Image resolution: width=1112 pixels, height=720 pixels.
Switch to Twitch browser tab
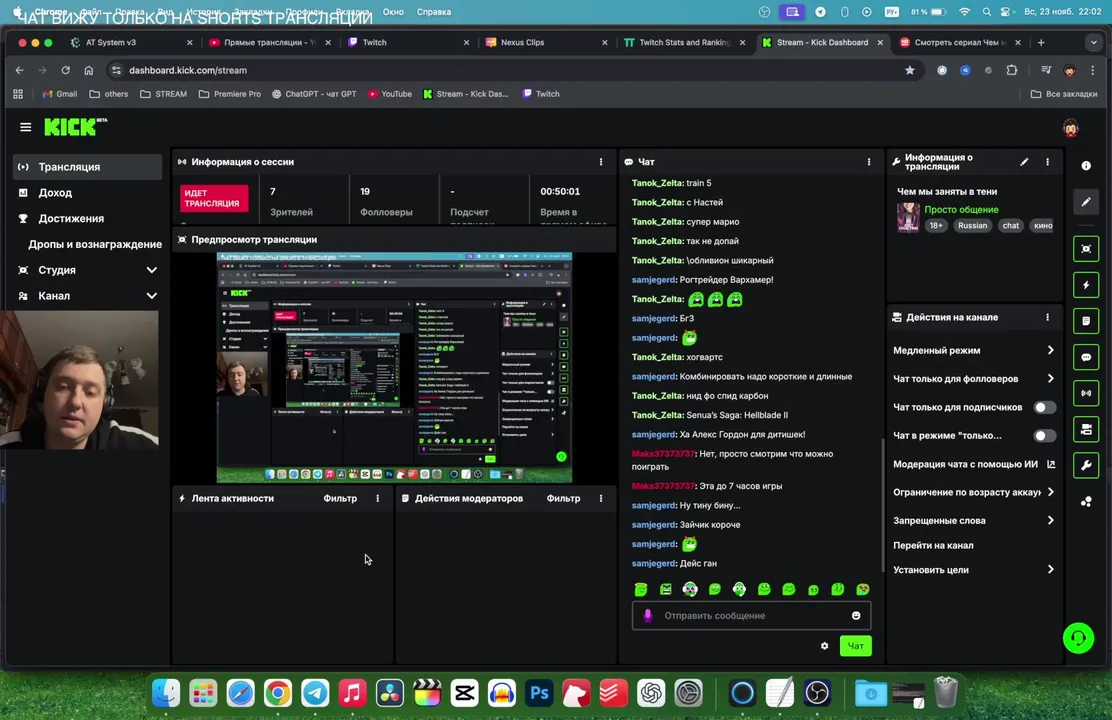point(407,43)
